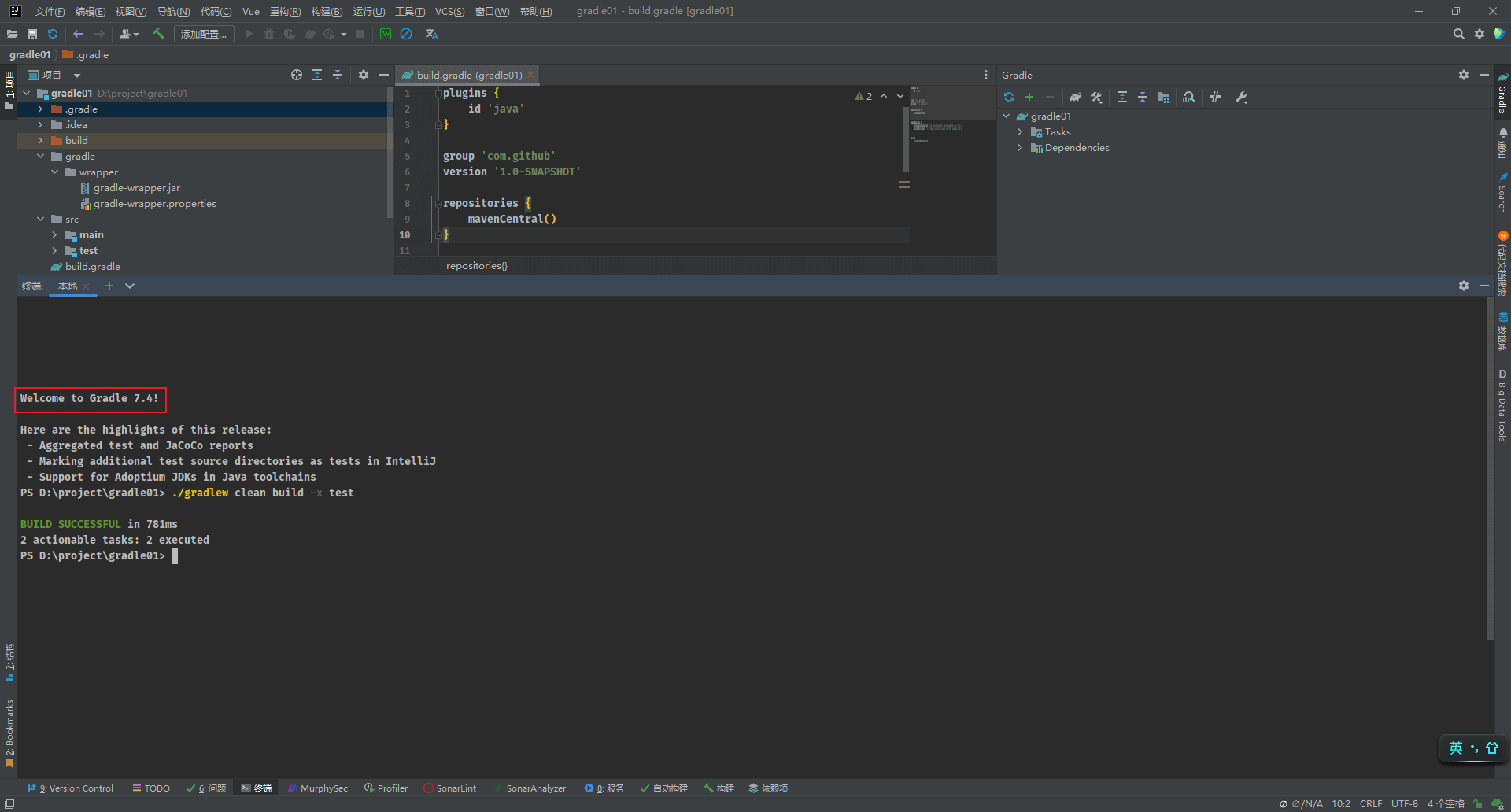
Task: Click the terminal panel vertical scrollbar
Action: pyautogui.click(x=1490, y=468)
